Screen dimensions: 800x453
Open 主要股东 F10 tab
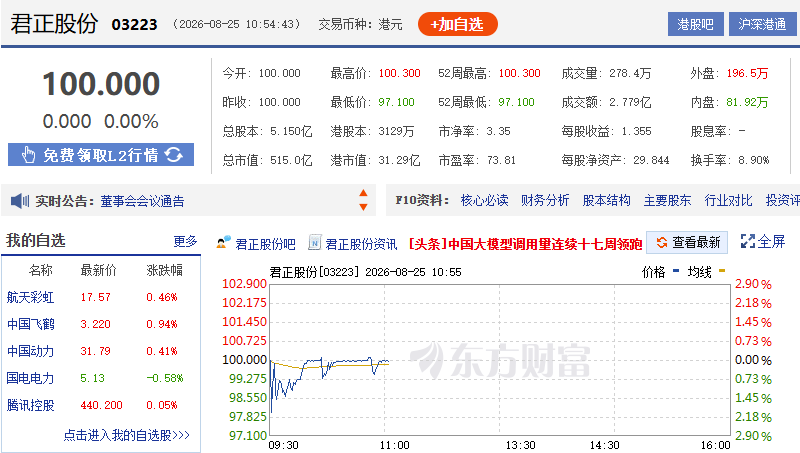[x=667, y=200]
